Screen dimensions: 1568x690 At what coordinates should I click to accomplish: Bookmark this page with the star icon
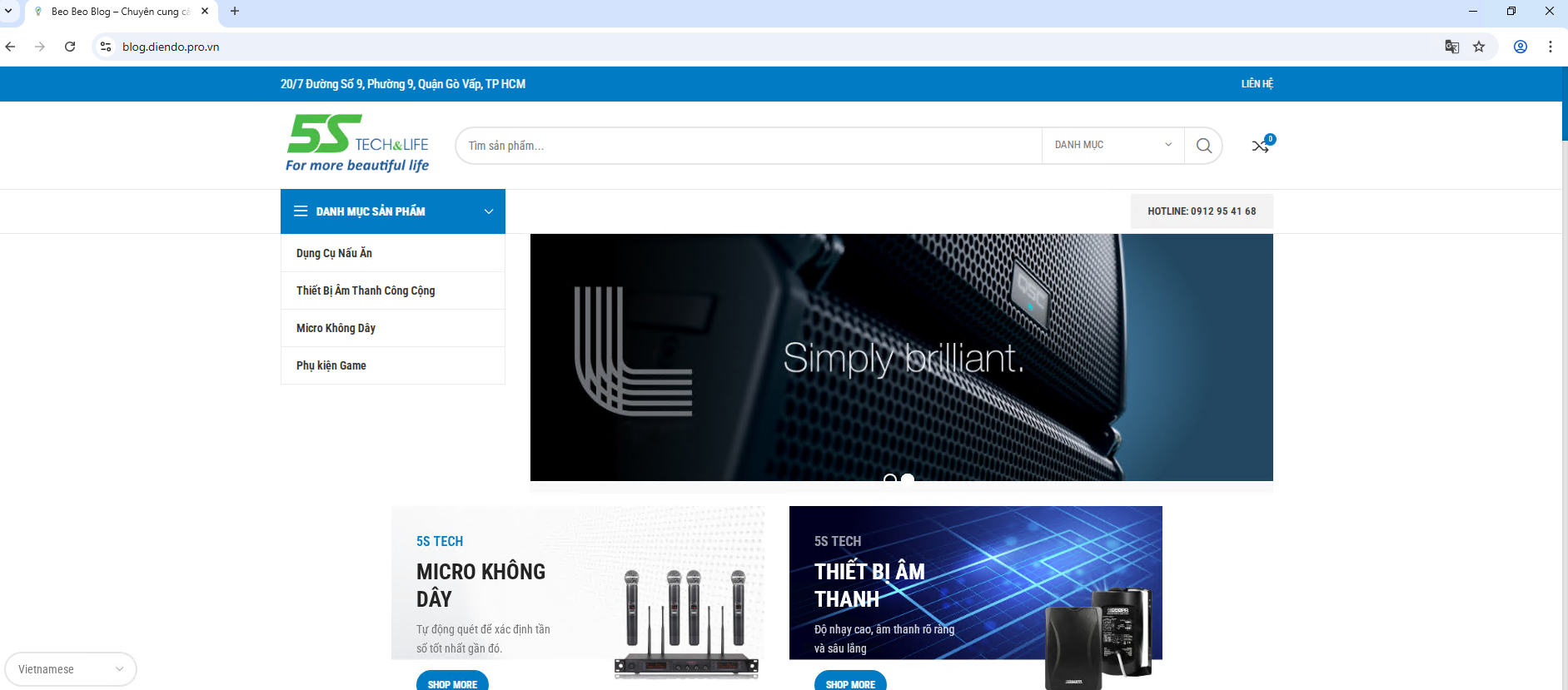(x=1479, y=47)
